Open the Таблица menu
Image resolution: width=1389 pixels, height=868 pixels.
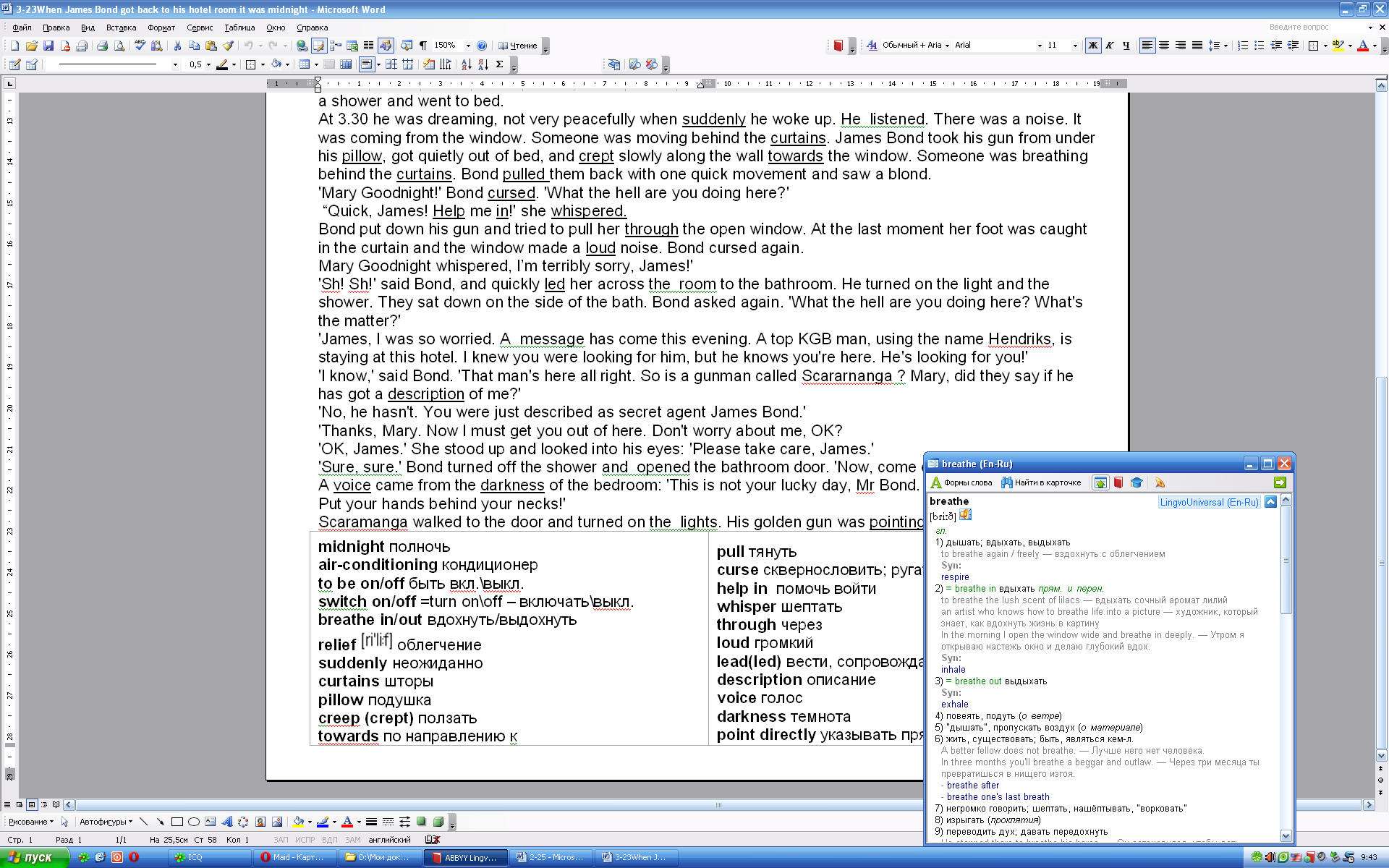(x=239, y=27)
